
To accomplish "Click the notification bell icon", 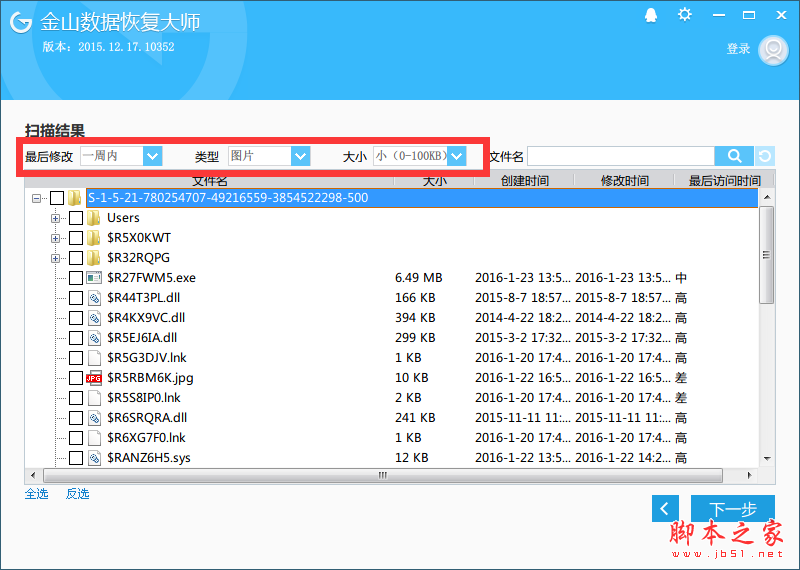I will 651,15.
